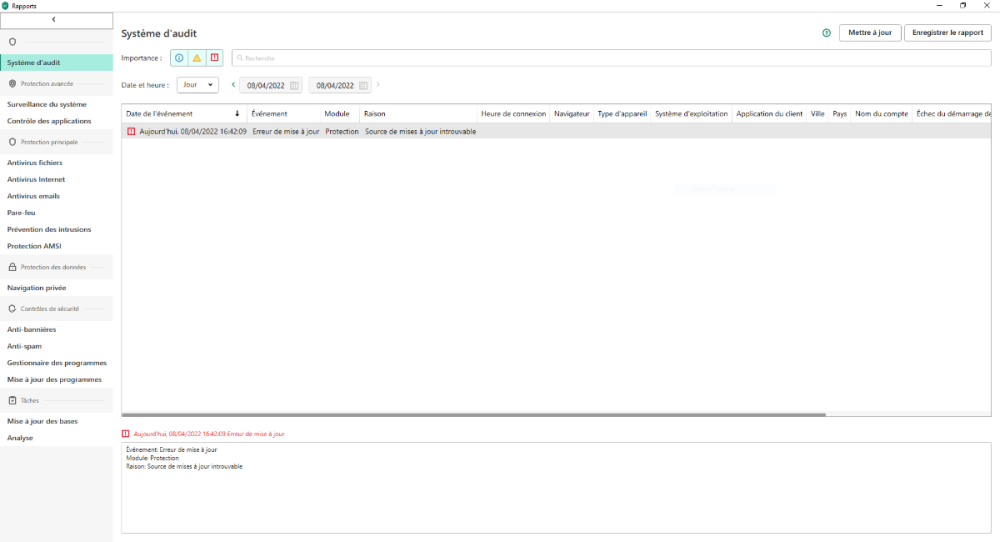Click the circle icon atop the sidebar

12,42
